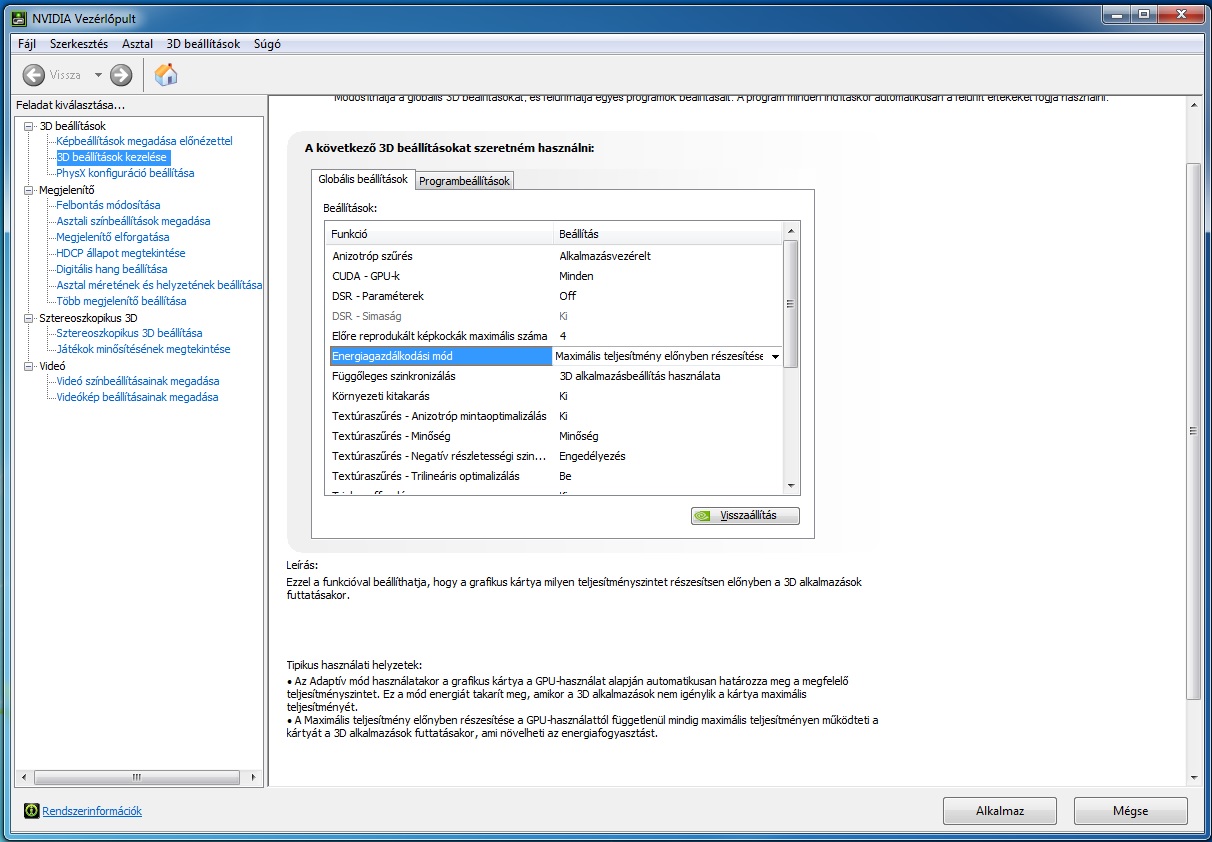Click the Visszaállítás button
This screenshot has width=1212, height=842.
point(745,516)
